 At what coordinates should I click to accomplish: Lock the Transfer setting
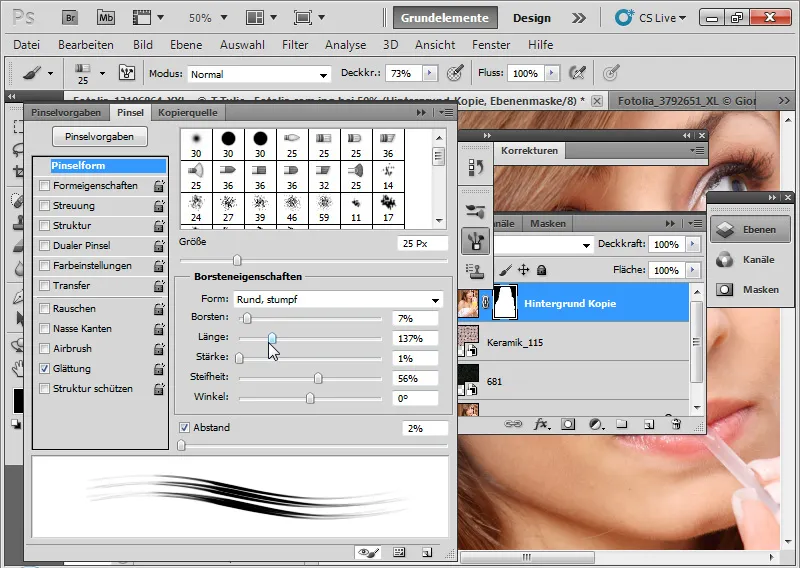point(159,286)
